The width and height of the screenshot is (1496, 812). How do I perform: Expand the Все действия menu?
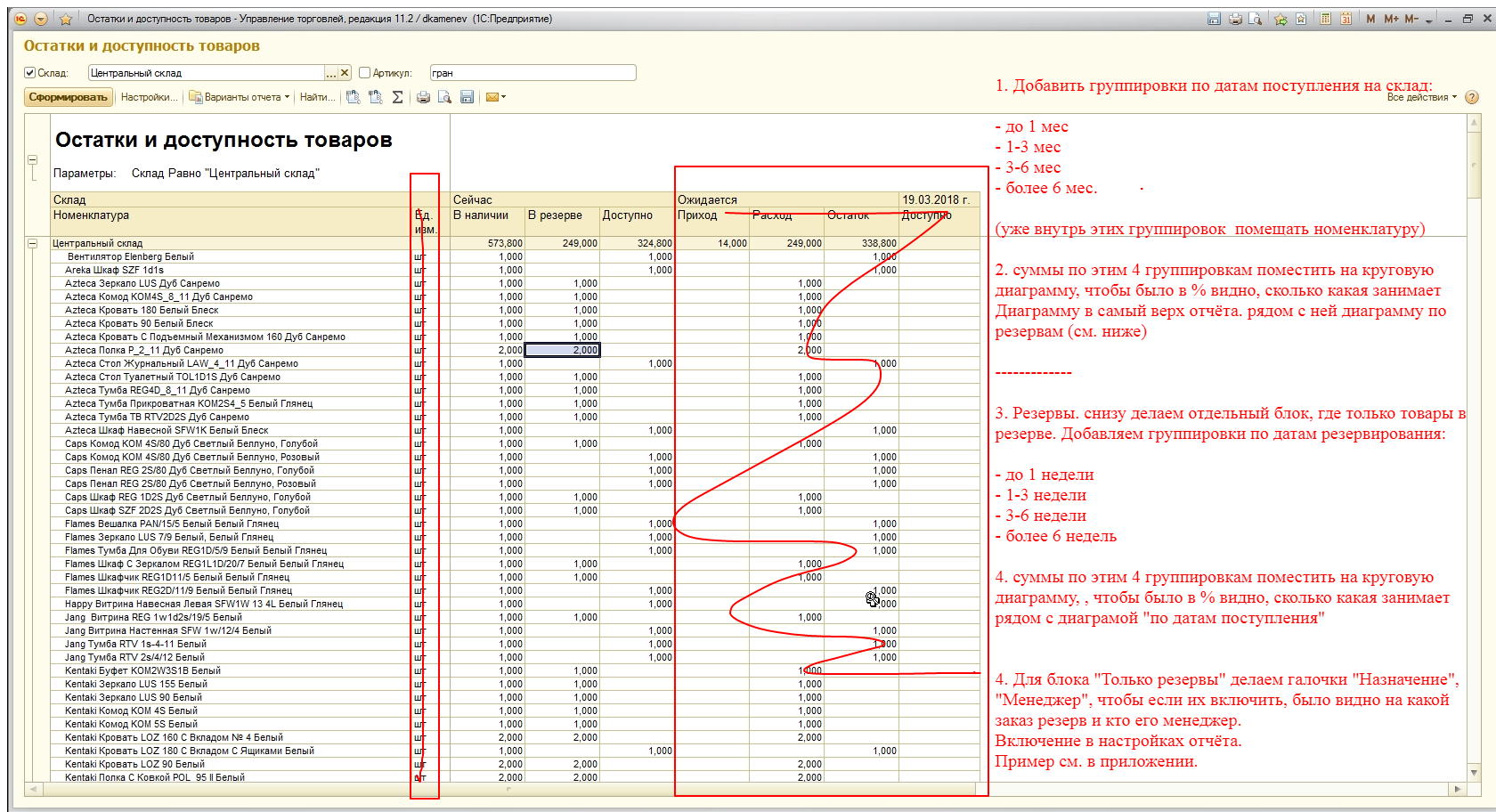click(x=1421, y=97)
